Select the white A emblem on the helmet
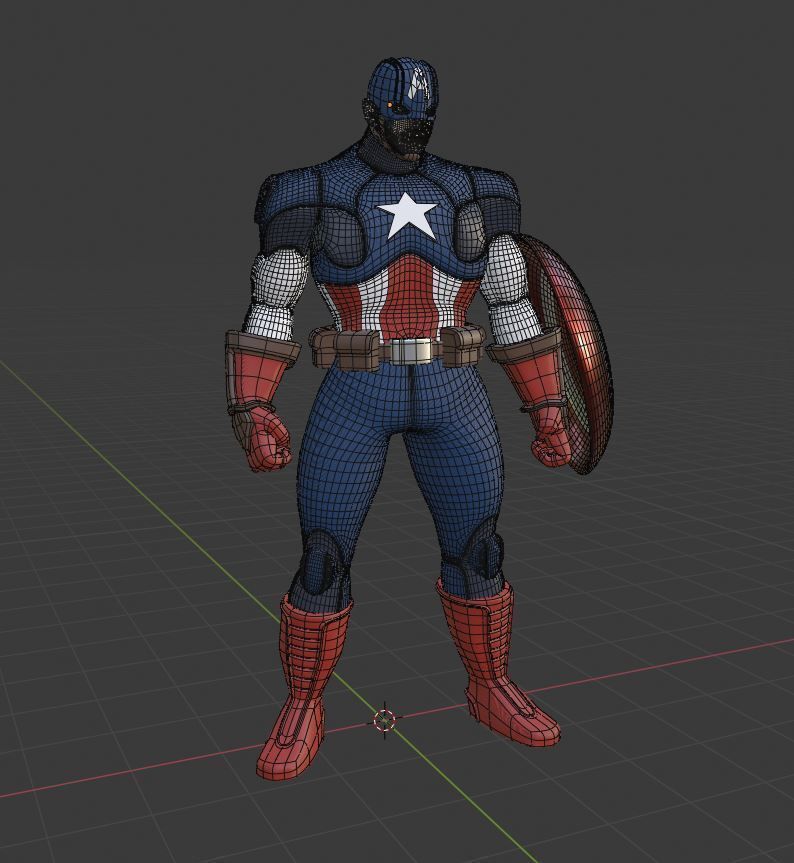The image size is (794, 863). tap(420, 81)
